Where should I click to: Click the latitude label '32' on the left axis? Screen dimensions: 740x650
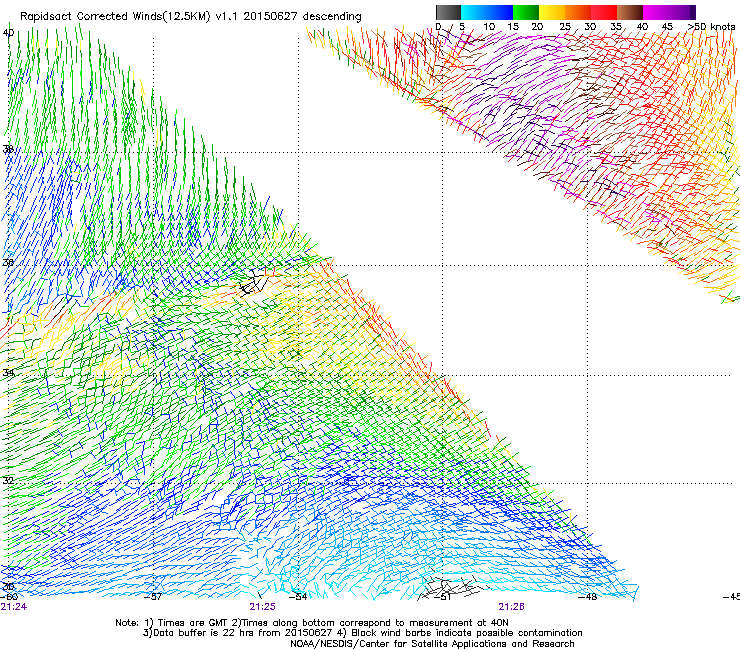coord(8,481)
